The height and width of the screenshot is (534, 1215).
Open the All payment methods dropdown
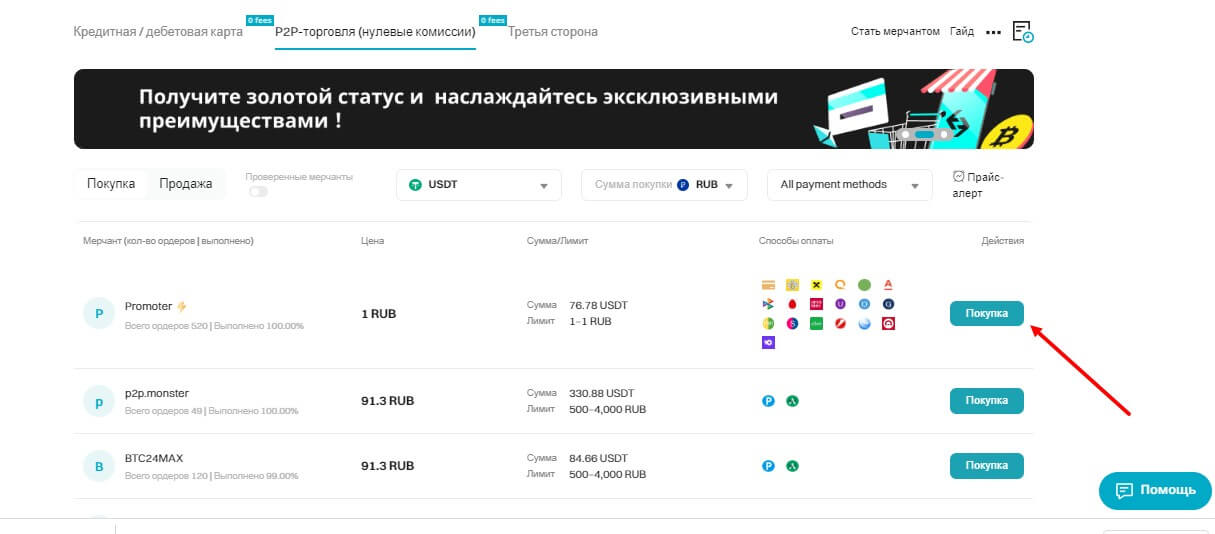[848, 185]
